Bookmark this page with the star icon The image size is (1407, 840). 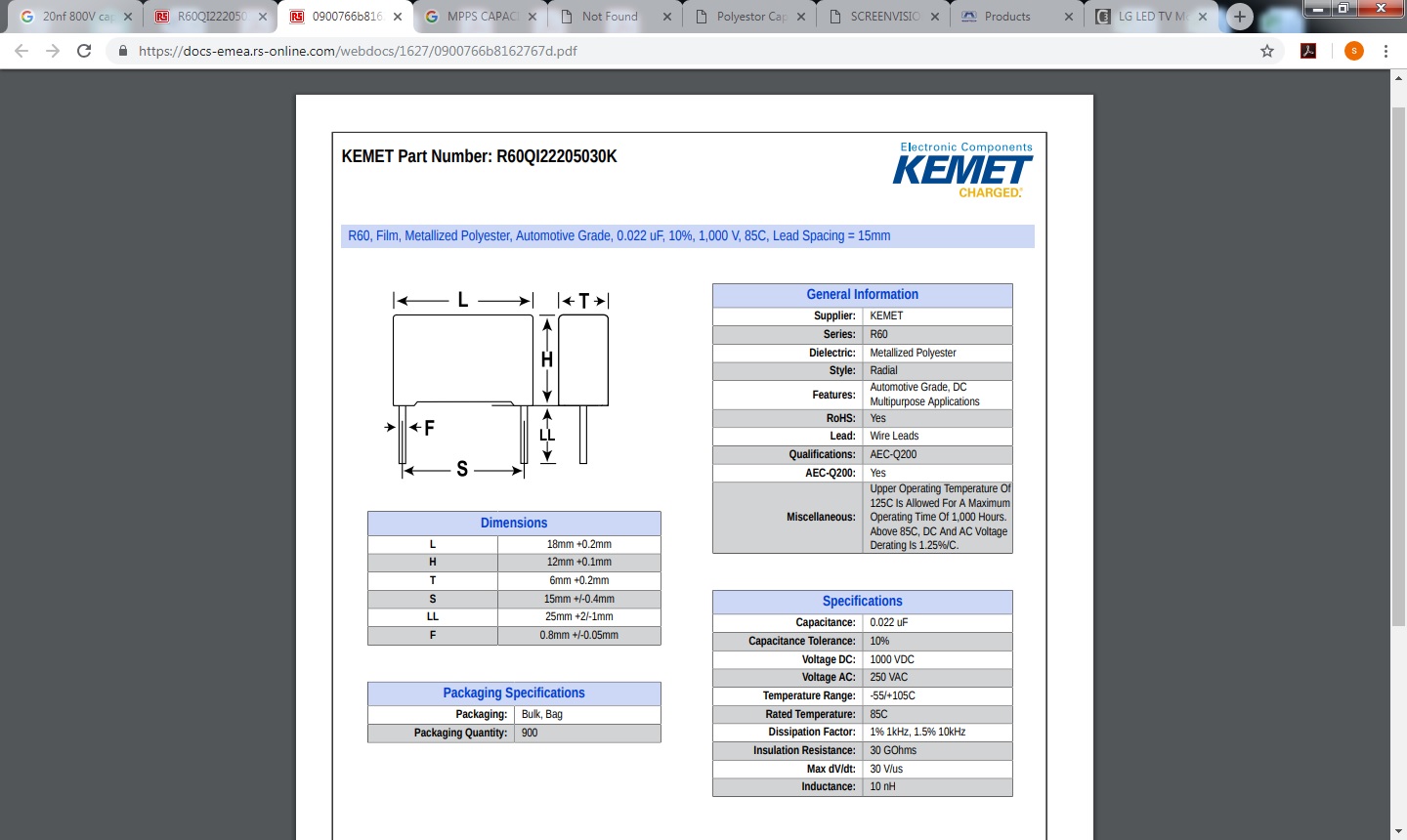click(1267, 51)
